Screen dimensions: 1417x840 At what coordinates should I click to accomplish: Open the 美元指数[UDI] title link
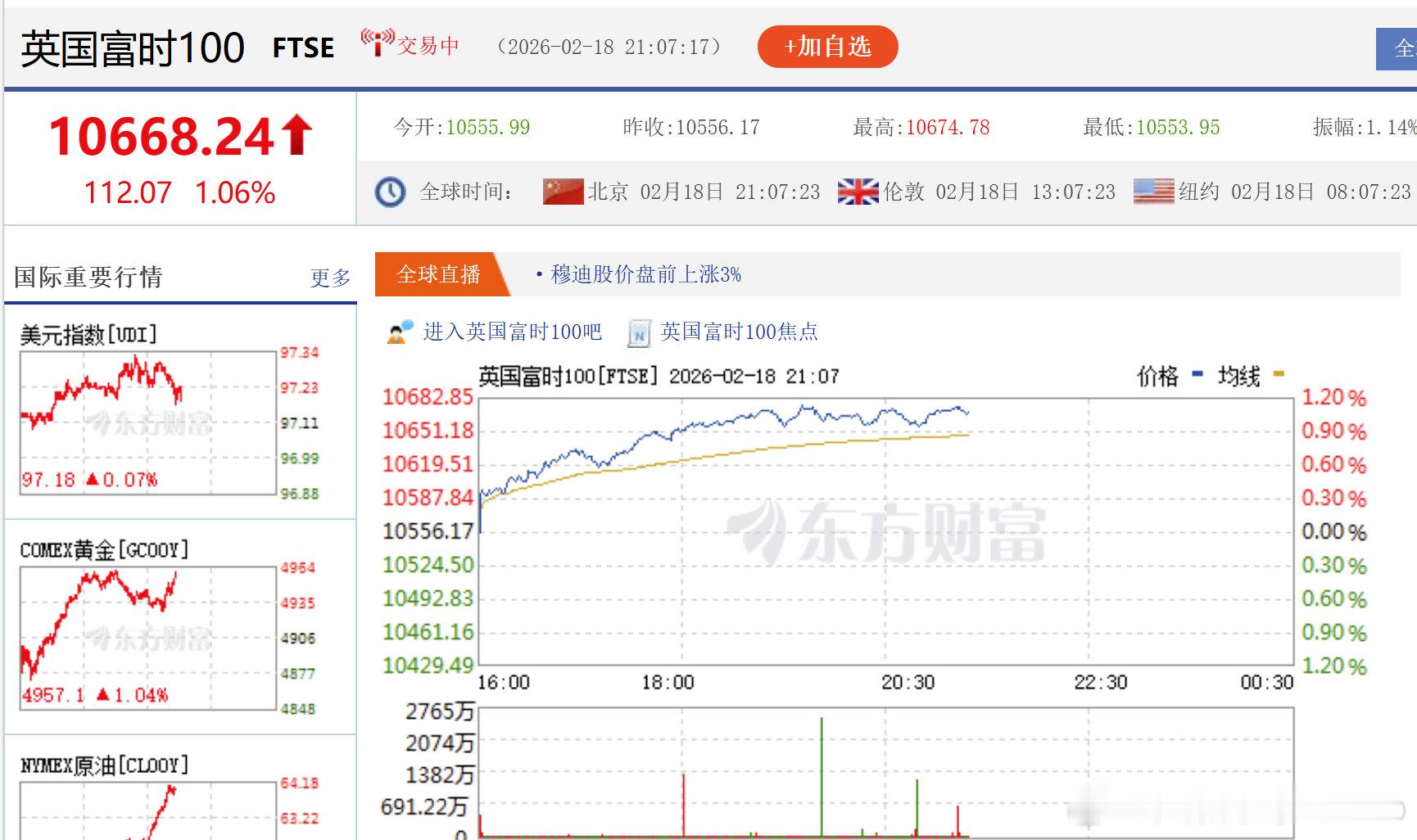click(x=88, y=335)
